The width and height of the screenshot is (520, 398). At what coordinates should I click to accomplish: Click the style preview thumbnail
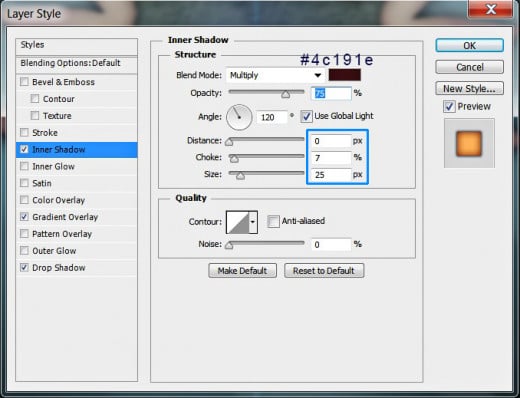pyautogui.click(x=469, y=143)
